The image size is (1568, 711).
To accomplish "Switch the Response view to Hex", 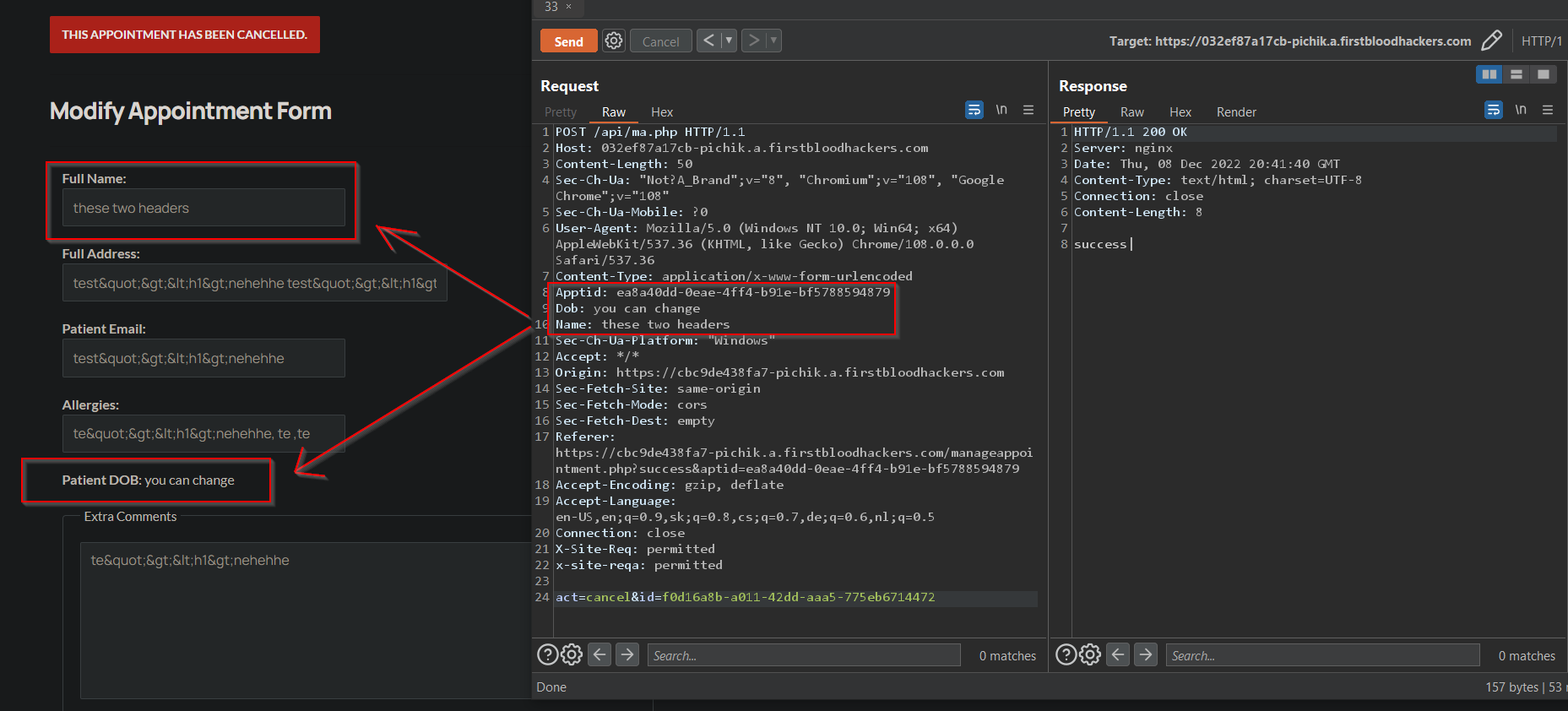I will (1180, 111).
